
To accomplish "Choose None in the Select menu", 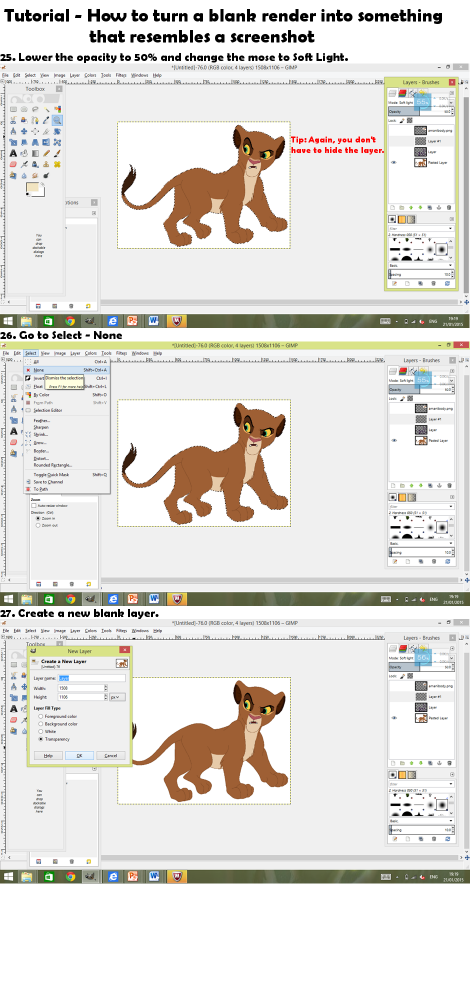I will pos(66,370).
